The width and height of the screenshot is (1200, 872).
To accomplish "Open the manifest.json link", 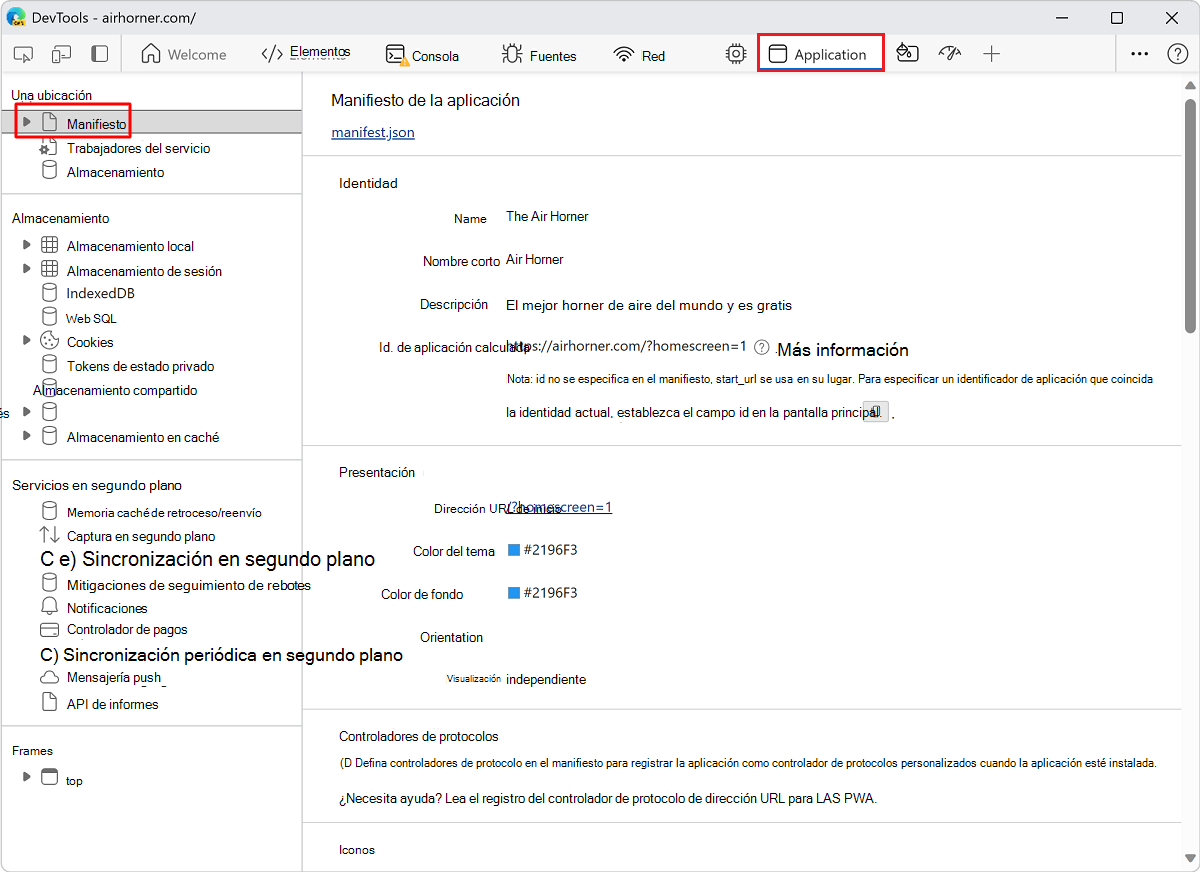I will pos(373,132).
